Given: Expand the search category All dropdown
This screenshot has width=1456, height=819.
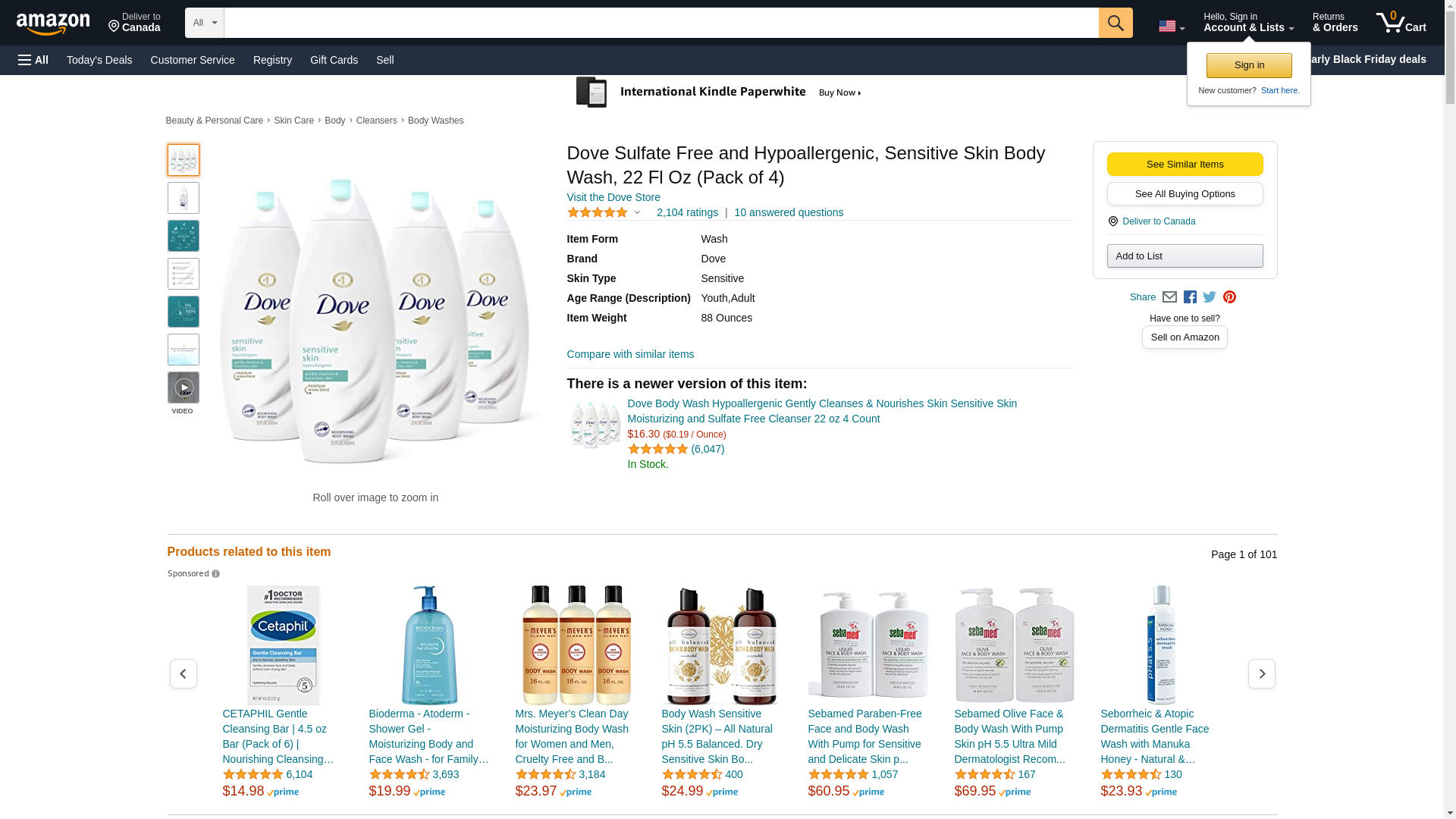Looking at the screenshot, I should (205, 23).
